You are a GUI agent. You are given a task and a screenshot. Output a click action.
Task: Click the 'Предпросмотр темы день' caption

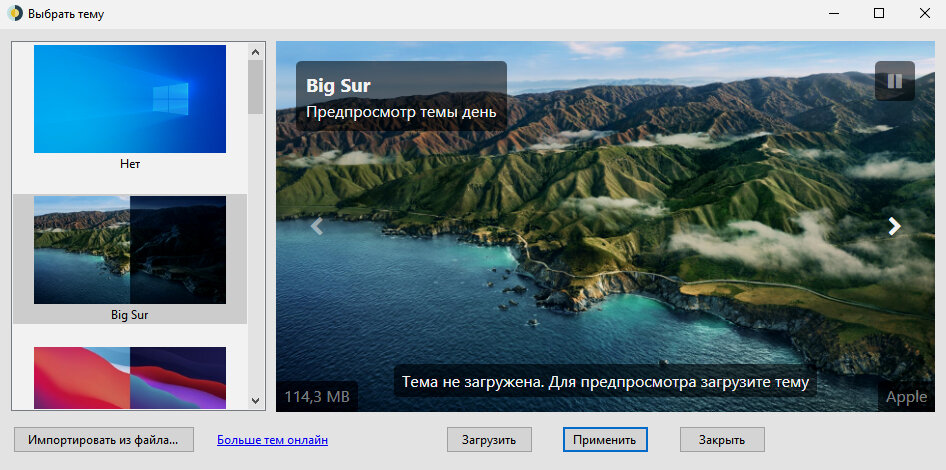tap(401, 112)
